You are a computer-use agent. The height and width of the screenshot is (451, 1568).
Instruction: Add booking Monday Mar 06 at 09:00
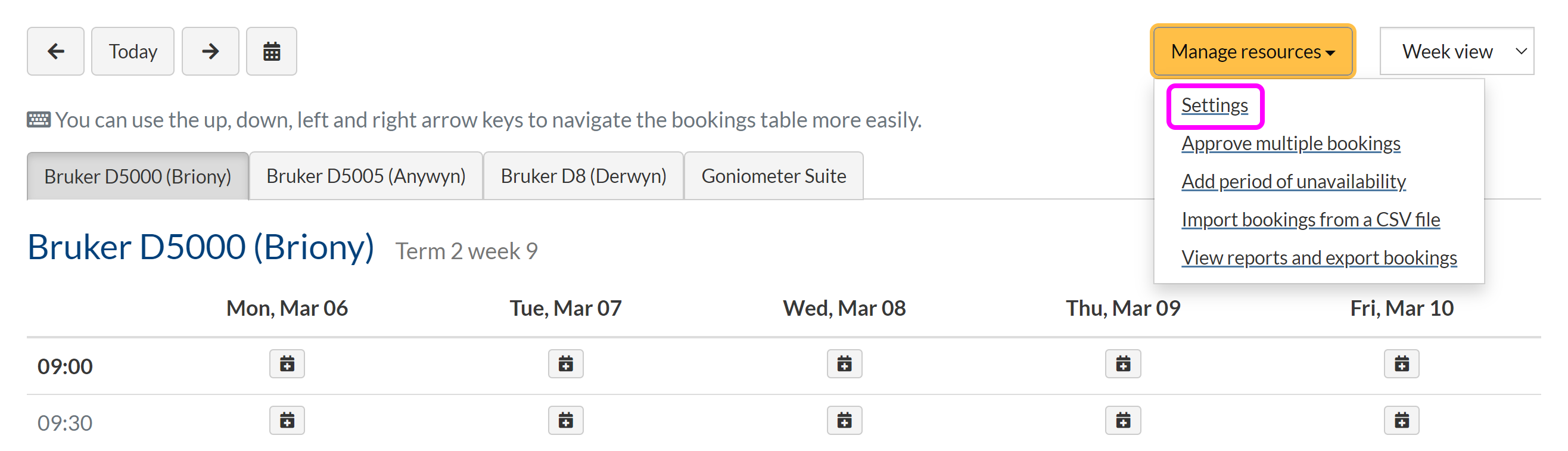287,364
